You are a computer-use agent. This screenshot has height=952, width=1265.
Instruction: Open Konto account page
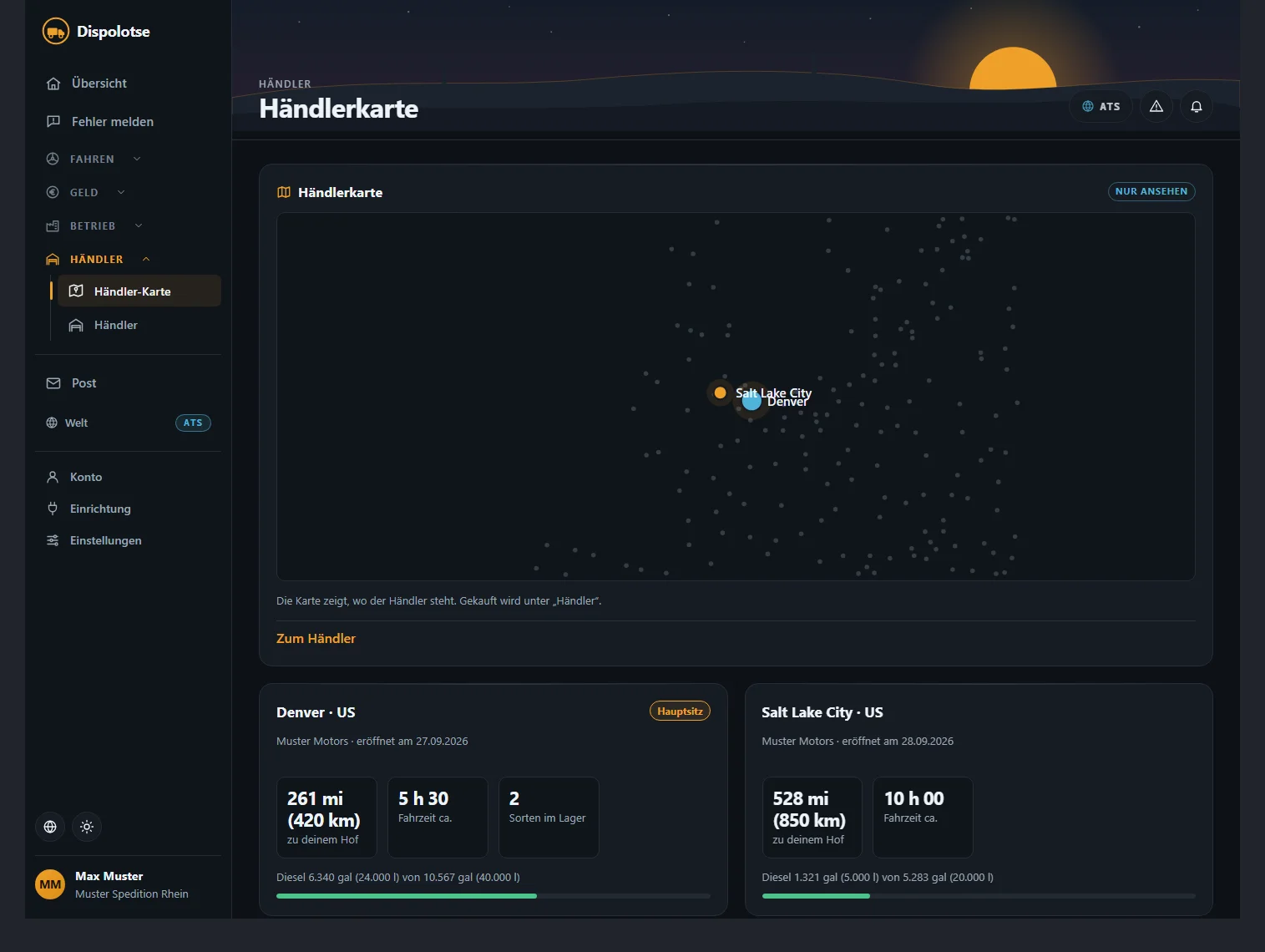tap(128, 477)
